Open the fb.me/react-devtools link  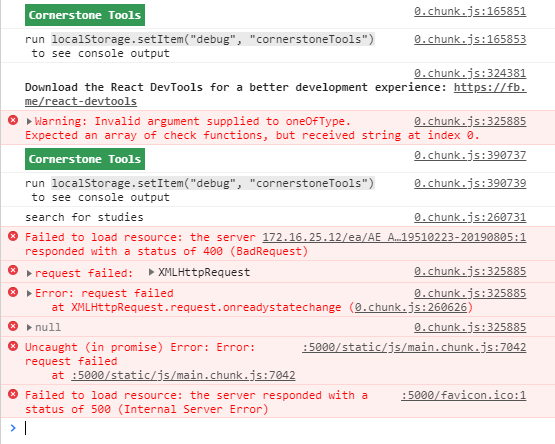point(490,87)
